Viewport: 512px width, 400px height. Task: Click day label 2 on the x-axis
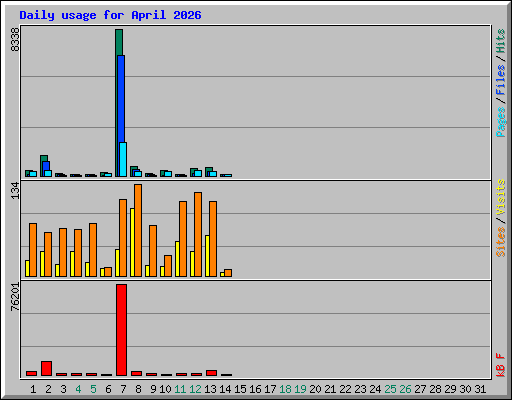[48, 389]
